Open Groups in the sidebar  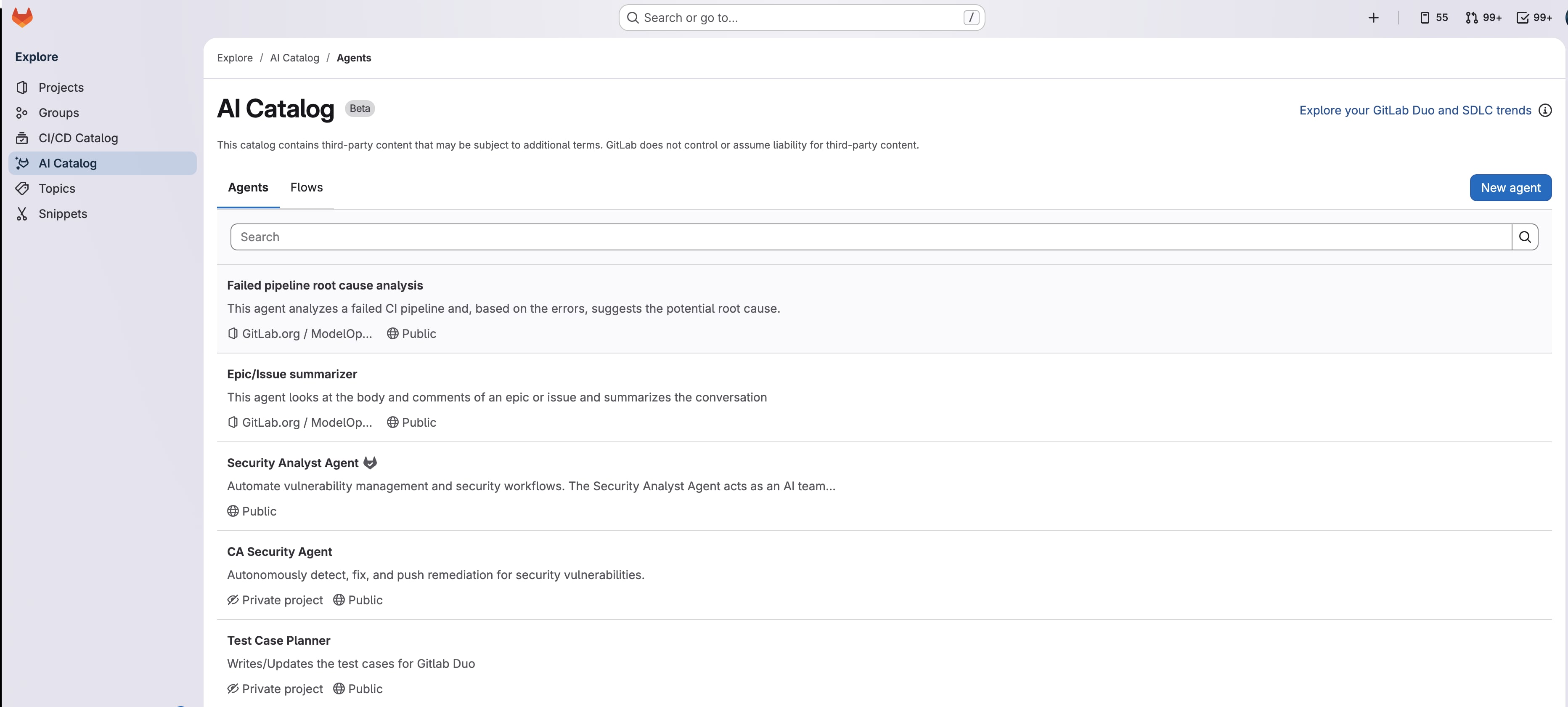(58, 113)
